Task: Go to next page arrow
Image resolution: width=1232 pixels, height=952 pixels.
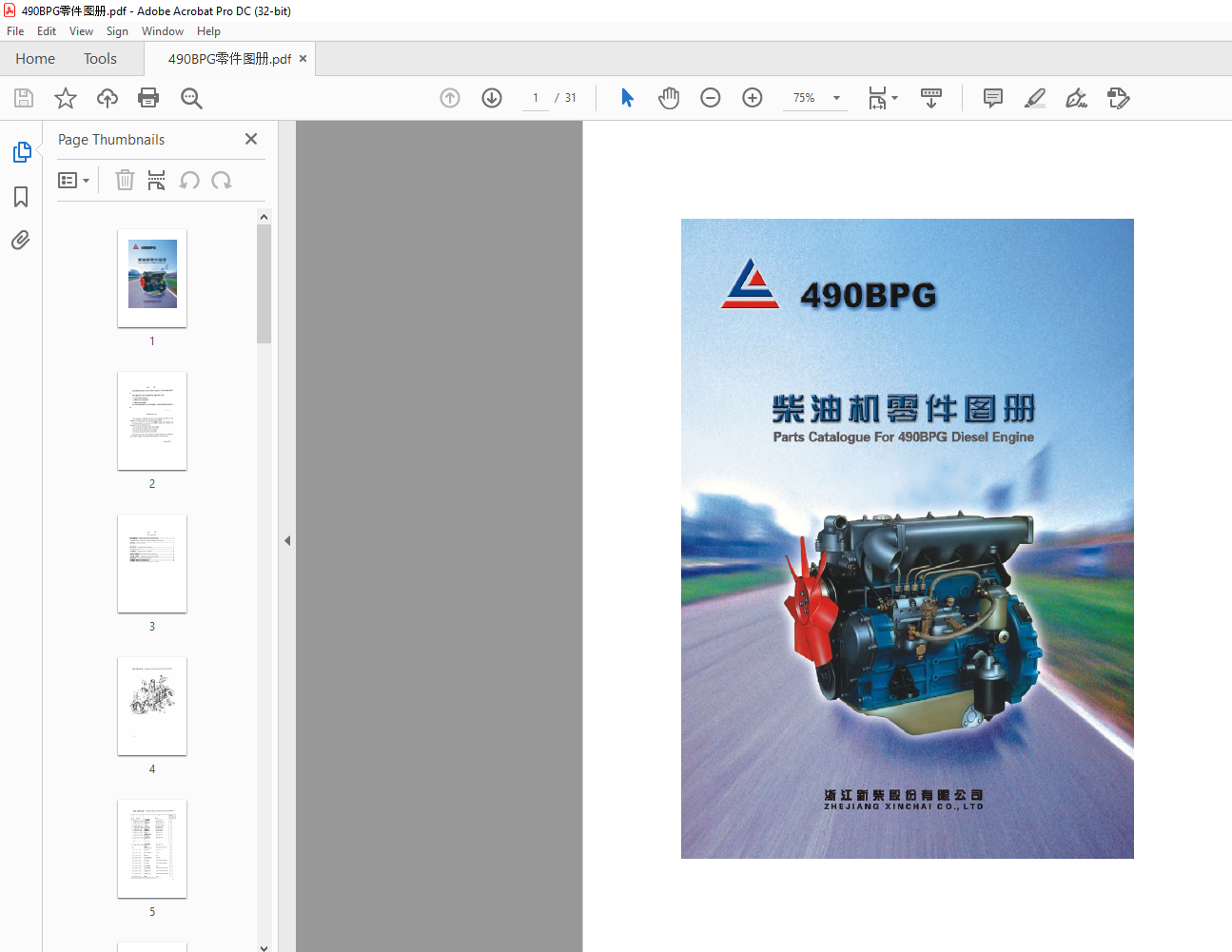Action: coord(492,98)
